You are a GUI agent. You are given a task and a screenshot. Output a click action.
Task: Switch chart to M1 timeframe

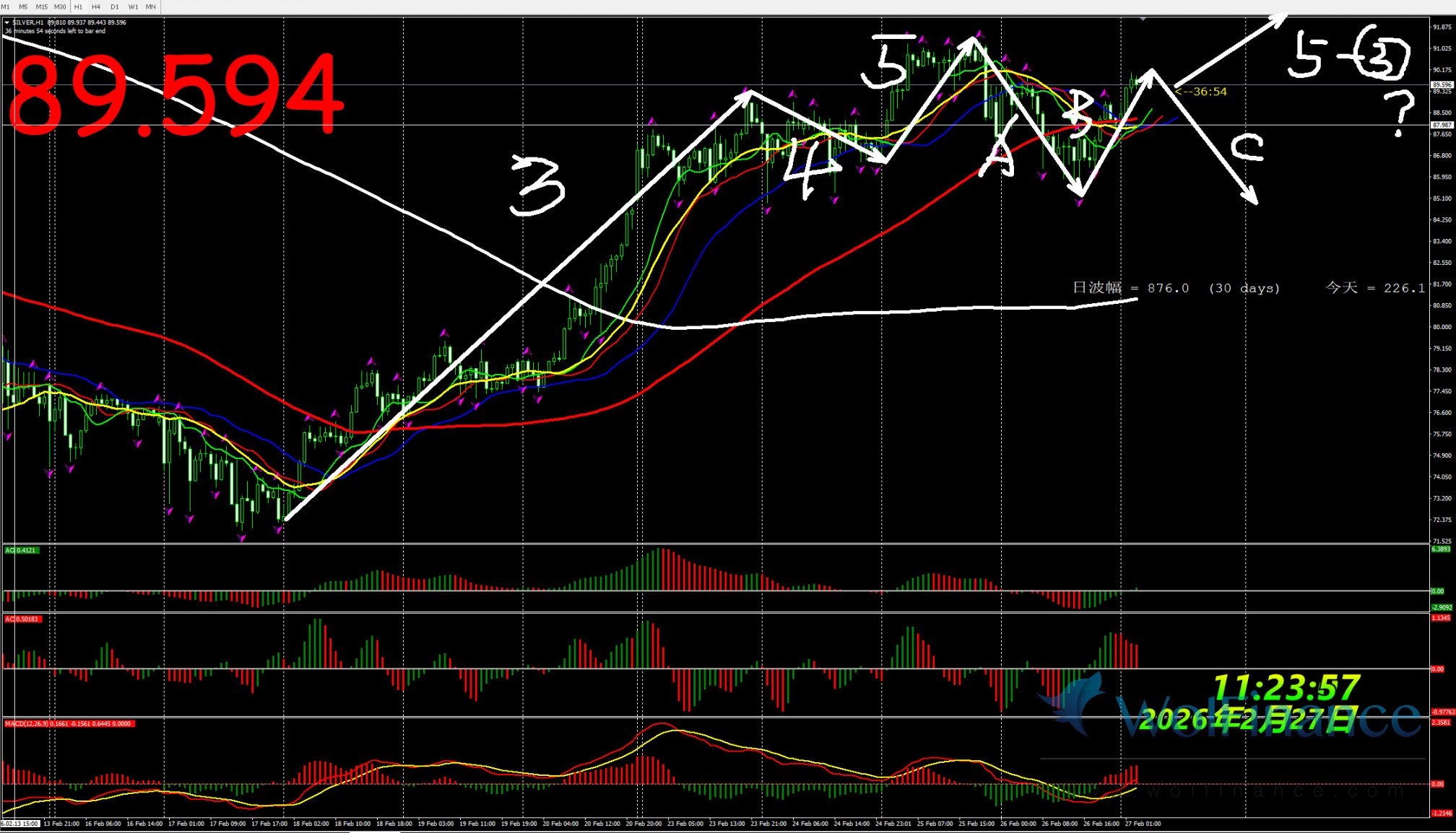[x=6, y=6]
